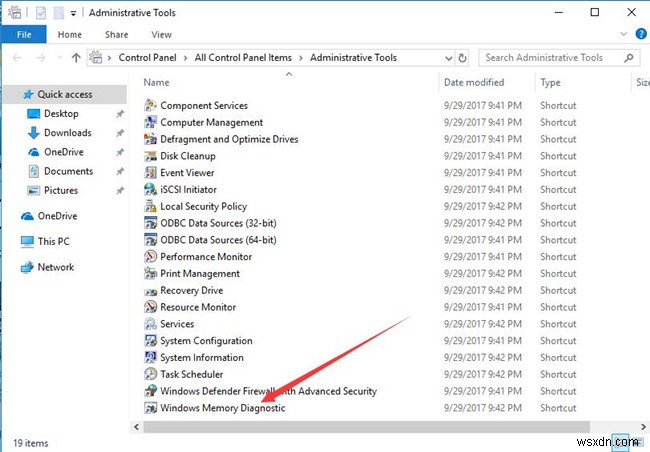Open the Customize Quick Access Toolbar dropdown
The width and height of the screenshot is (650, 452).
[x=73, y=13]
